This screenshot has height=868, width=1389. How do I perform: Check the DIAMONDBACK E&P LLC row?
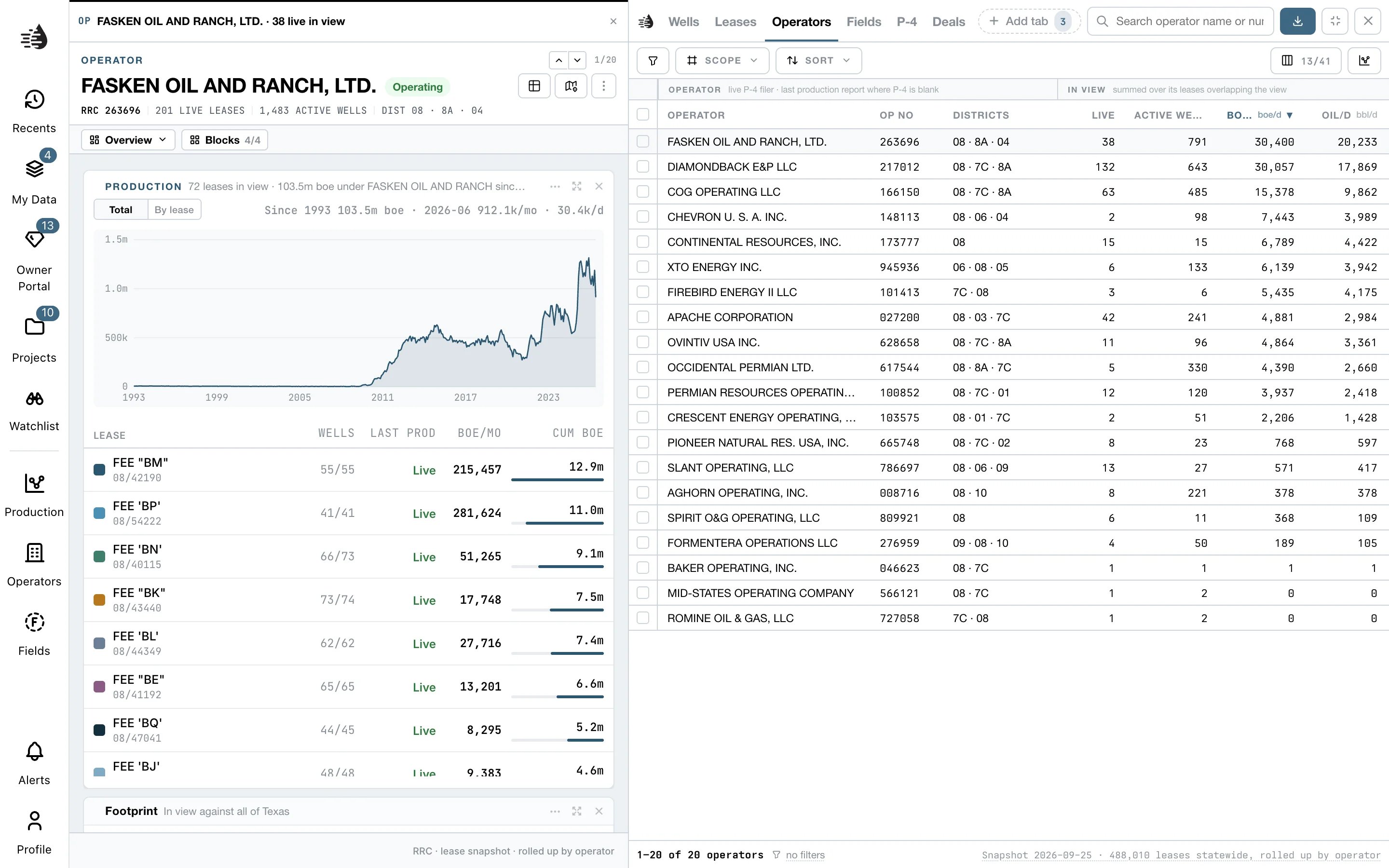(x=643, y=166)
